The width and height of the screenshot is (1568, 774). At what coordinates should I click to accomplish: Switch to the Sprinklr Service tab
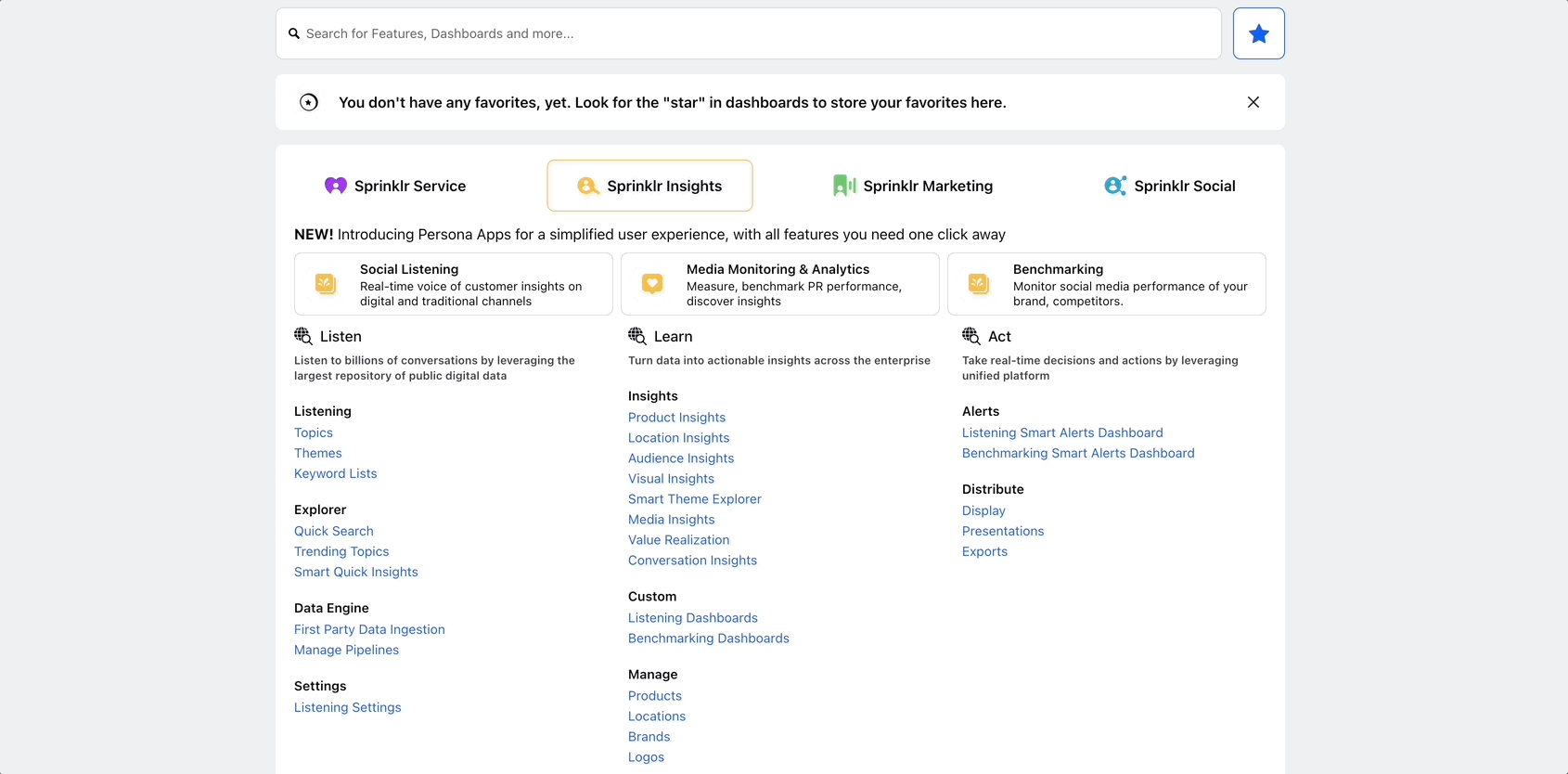395,186
